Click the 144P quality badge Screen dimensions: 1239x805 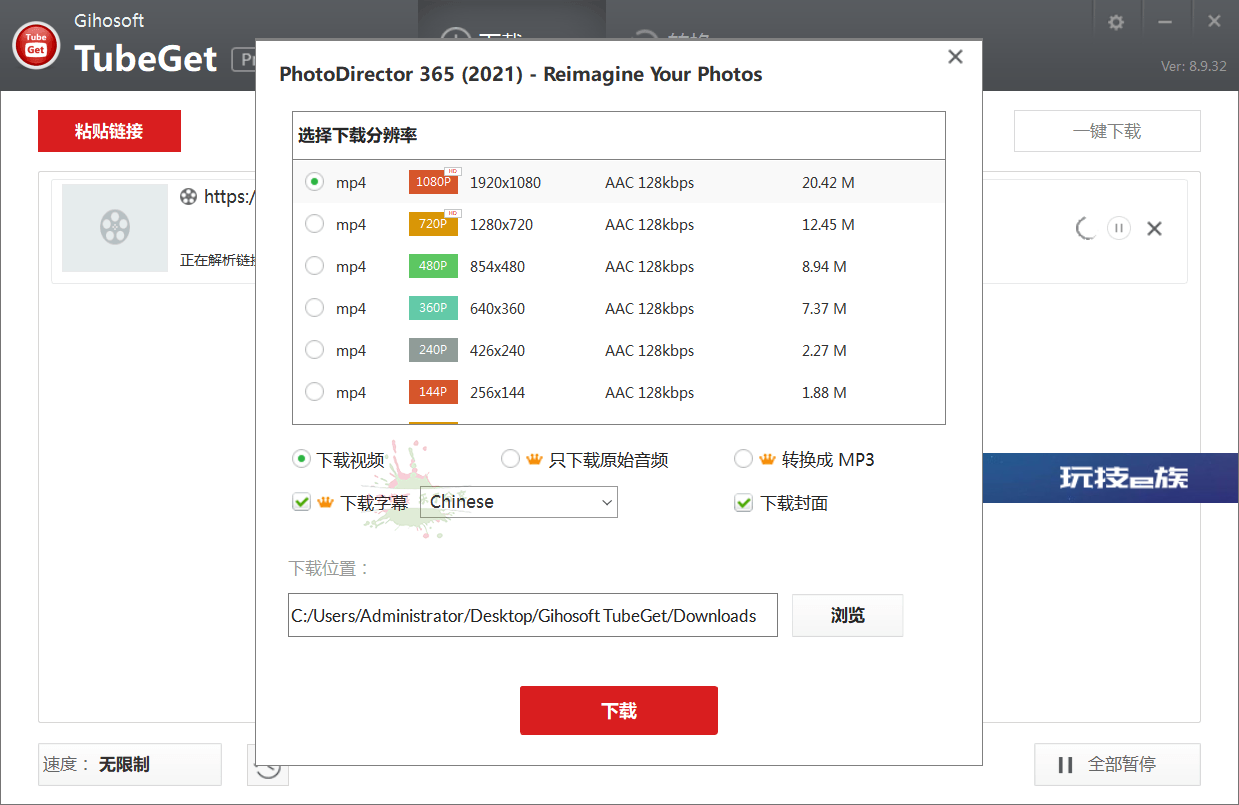tap(433, 392)
